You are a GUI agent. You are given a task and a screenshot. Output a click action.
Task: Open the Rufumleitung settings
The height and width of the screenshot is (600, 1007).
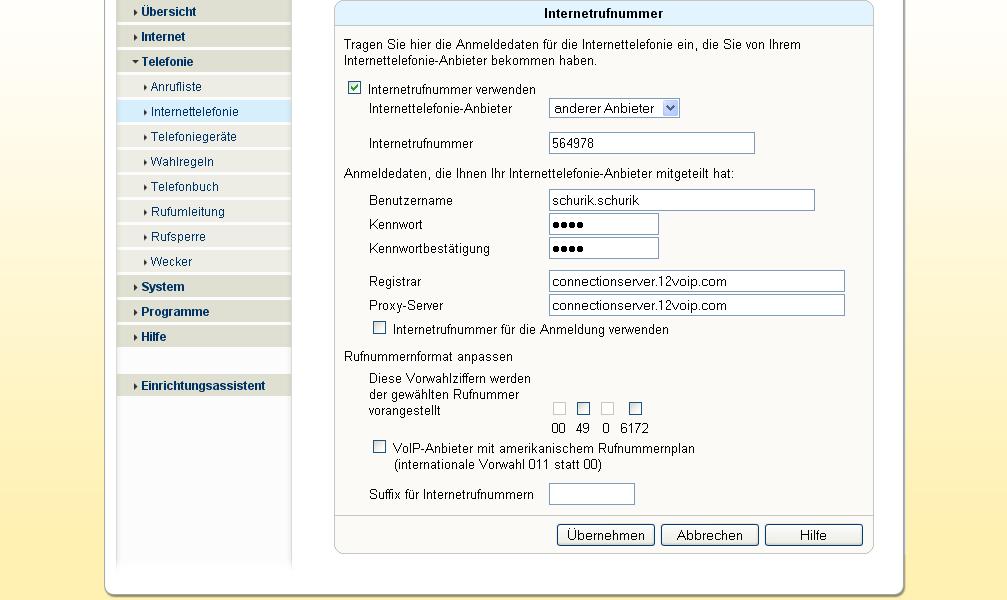coord(204,212)
